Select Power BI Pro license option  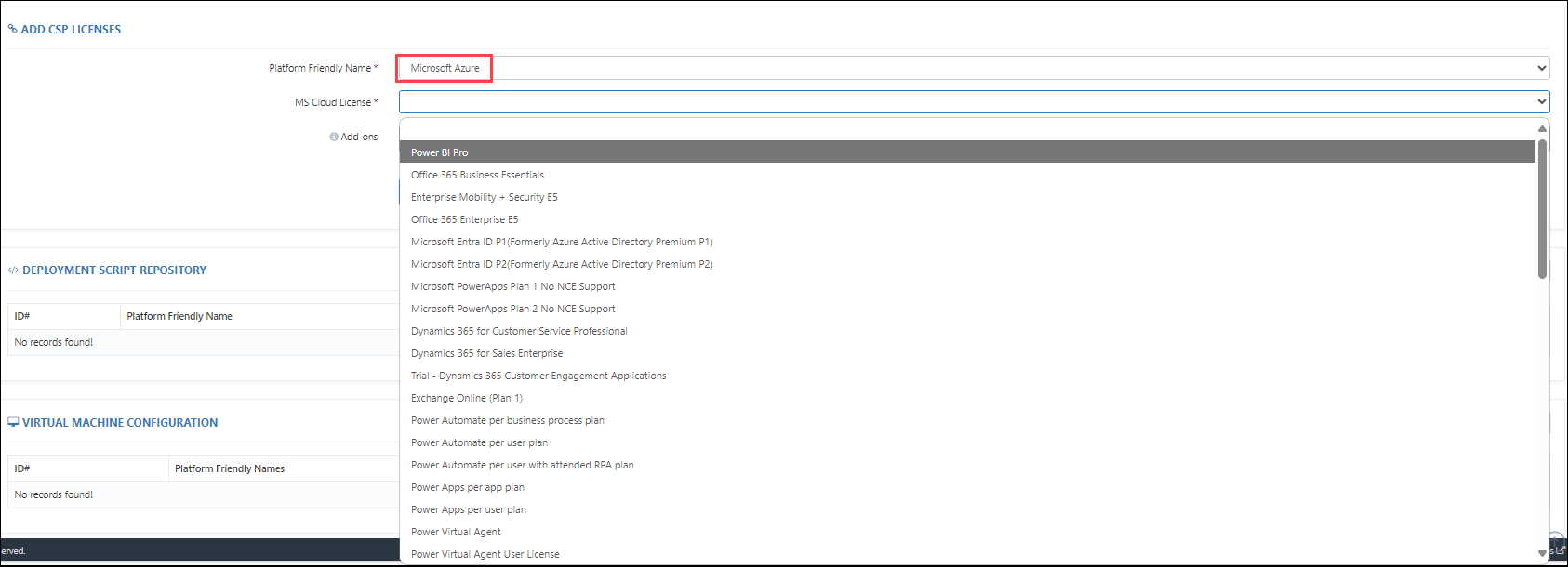[967, 152]
